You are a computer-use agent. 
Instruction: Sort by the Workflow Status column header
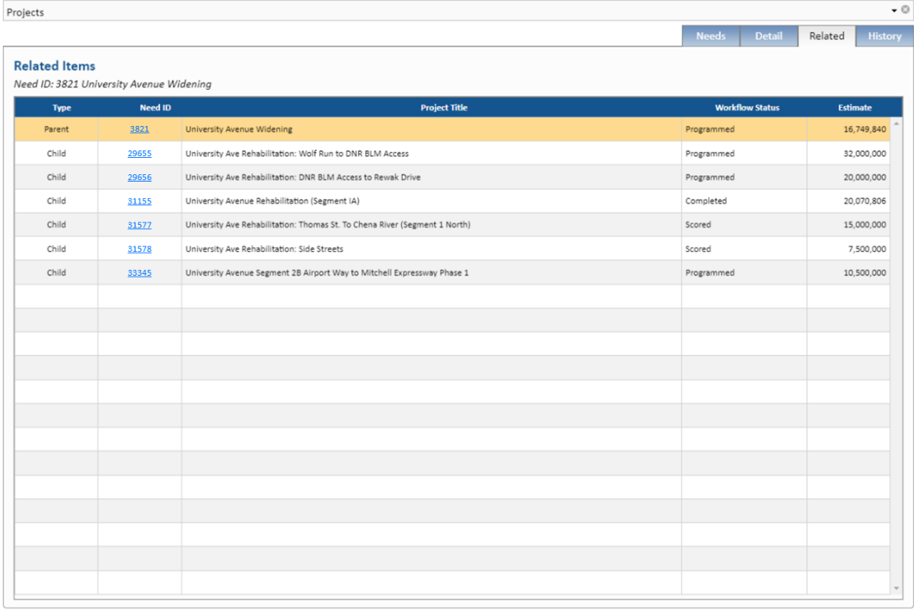[x=747, y=108]
